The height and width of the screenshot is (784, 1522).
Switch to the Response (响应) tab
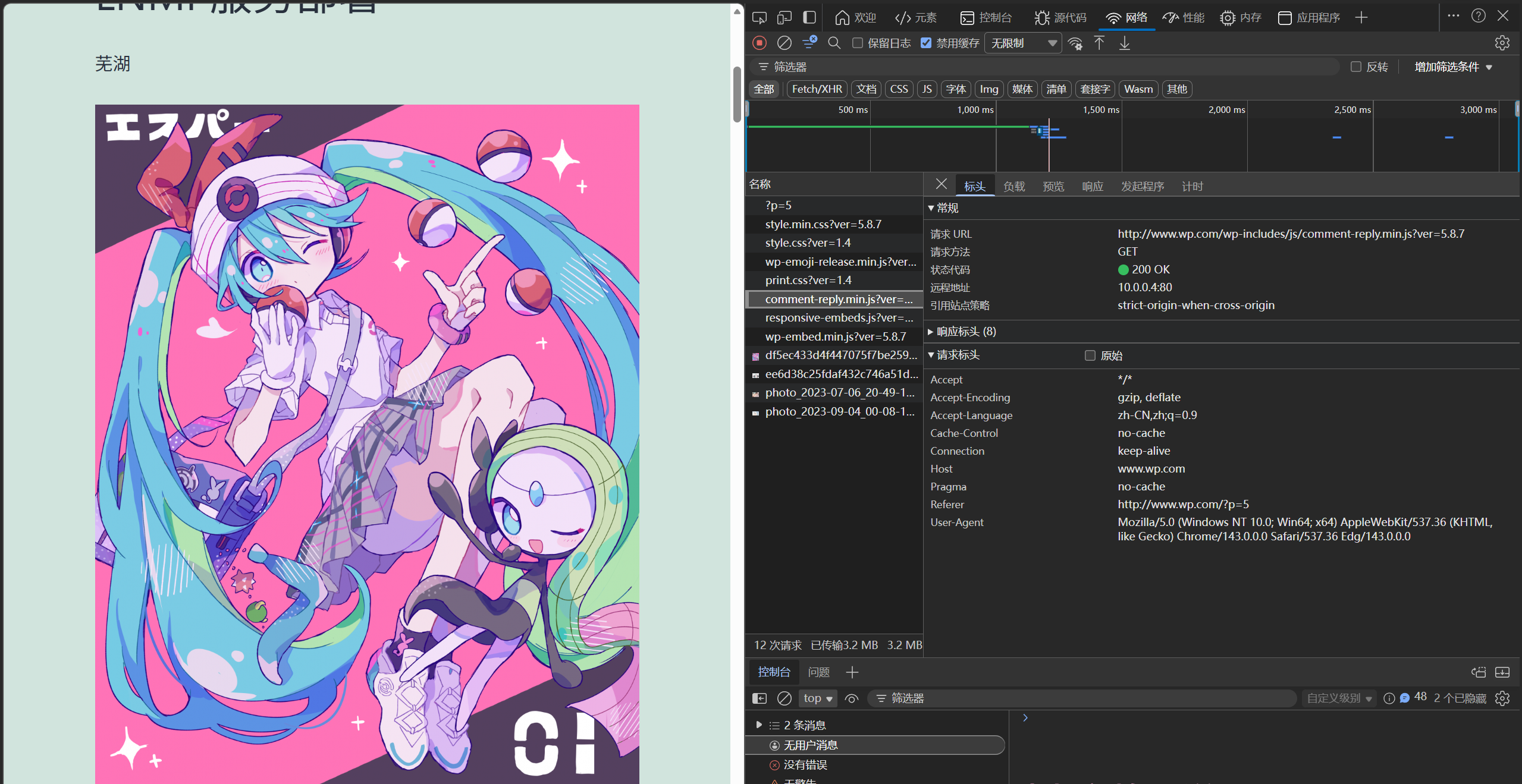tap(1092, 187)
